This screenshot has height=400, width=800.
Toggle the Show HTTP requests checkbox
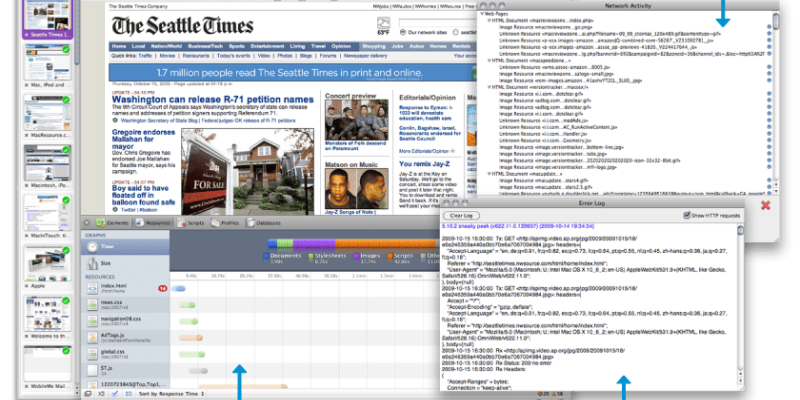[685, 215]
